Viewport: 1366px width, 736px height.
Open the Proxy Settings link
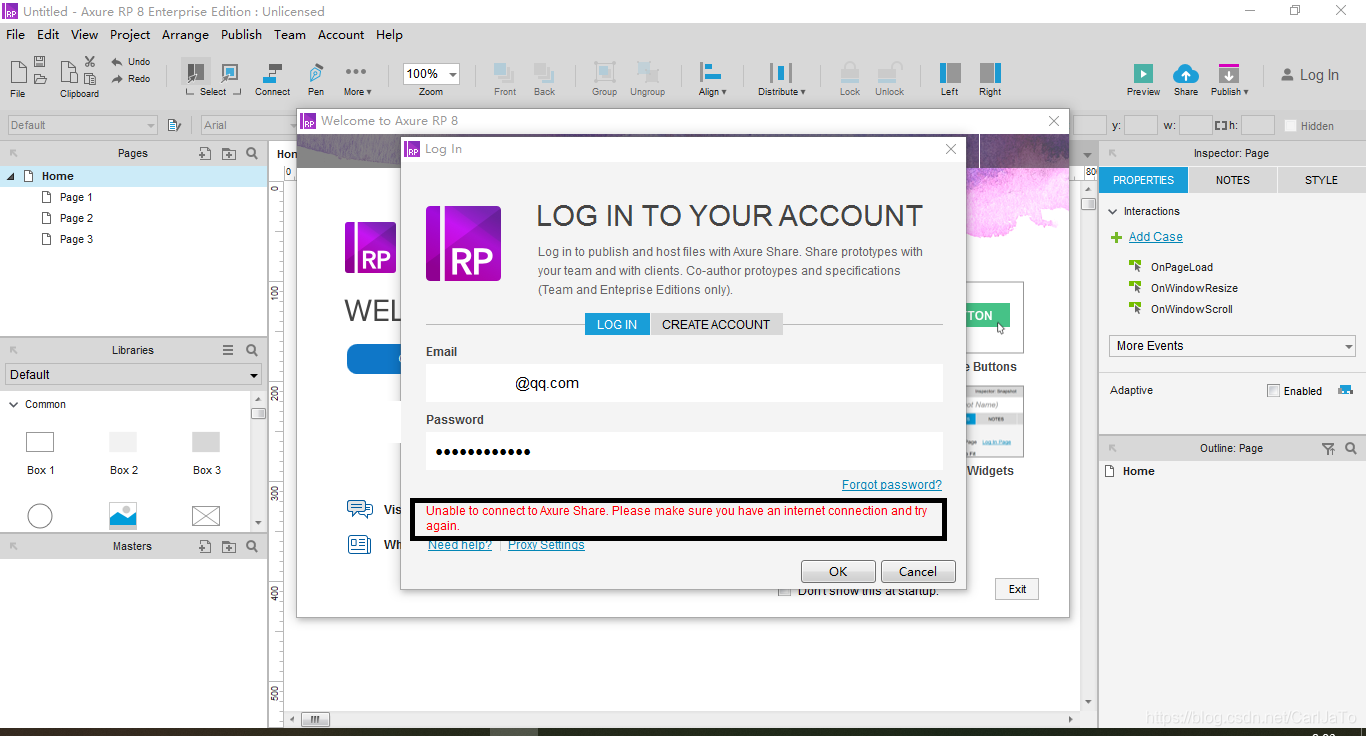[x=546, y=545]
